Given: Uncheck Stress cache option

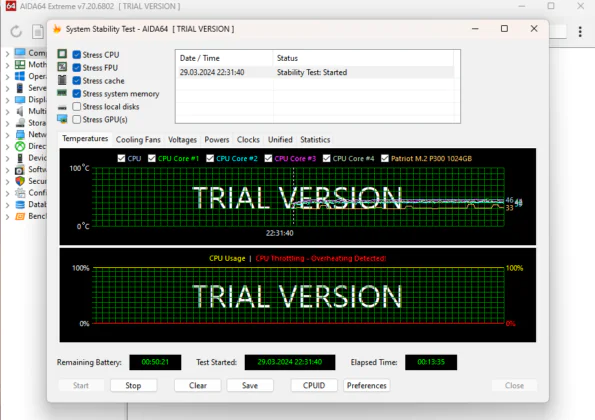Looking at the screenshot, I should [77, 80].
